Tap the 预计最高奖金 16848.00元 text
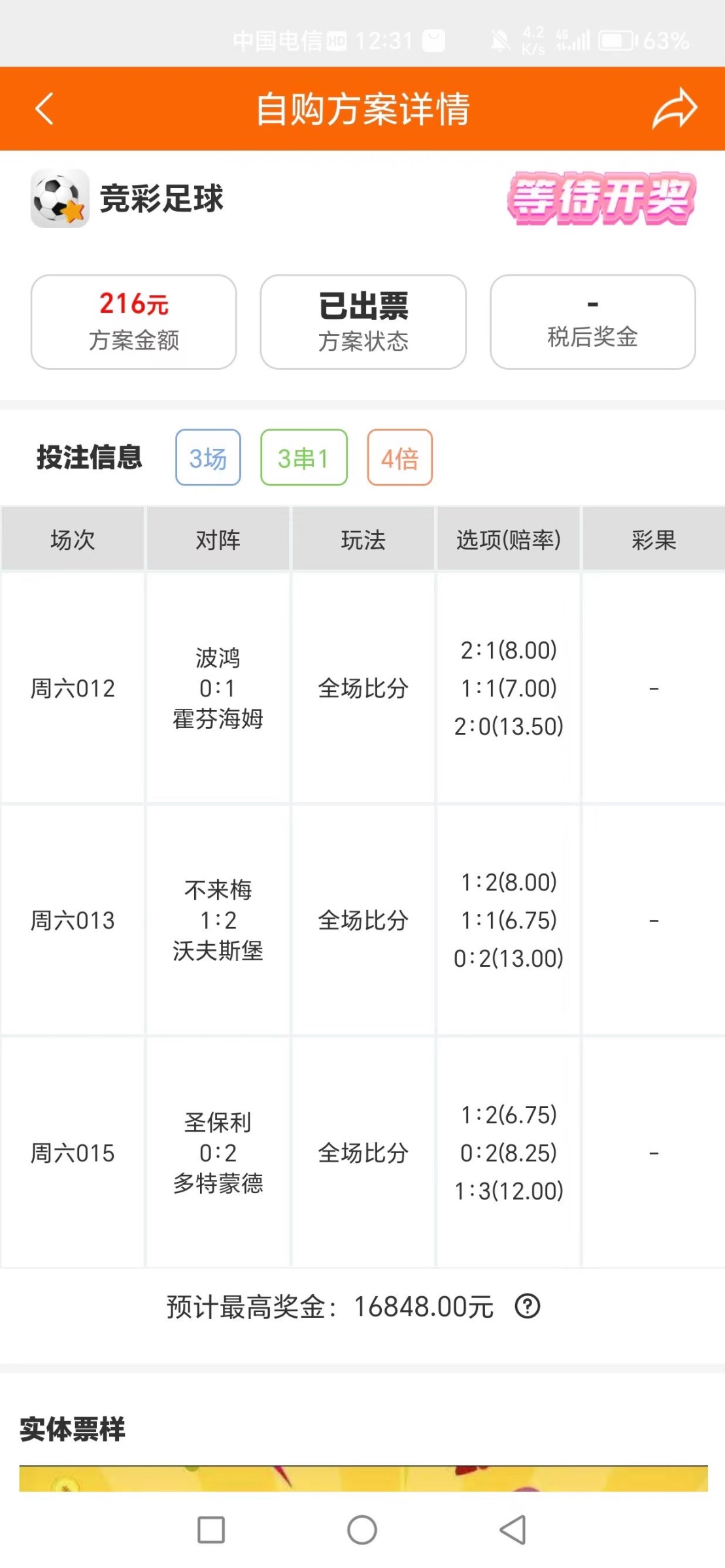 (x=330, y=1307)
